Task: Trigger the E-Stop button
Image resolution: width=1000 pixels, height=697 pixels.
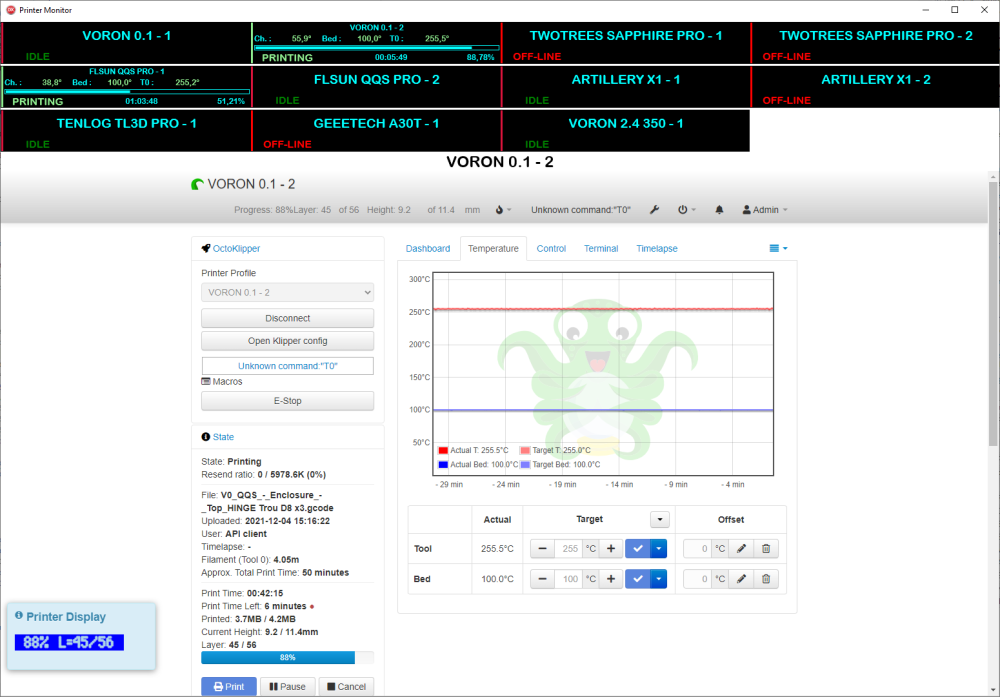Action: pyautogui.click(x=288, y=401)
